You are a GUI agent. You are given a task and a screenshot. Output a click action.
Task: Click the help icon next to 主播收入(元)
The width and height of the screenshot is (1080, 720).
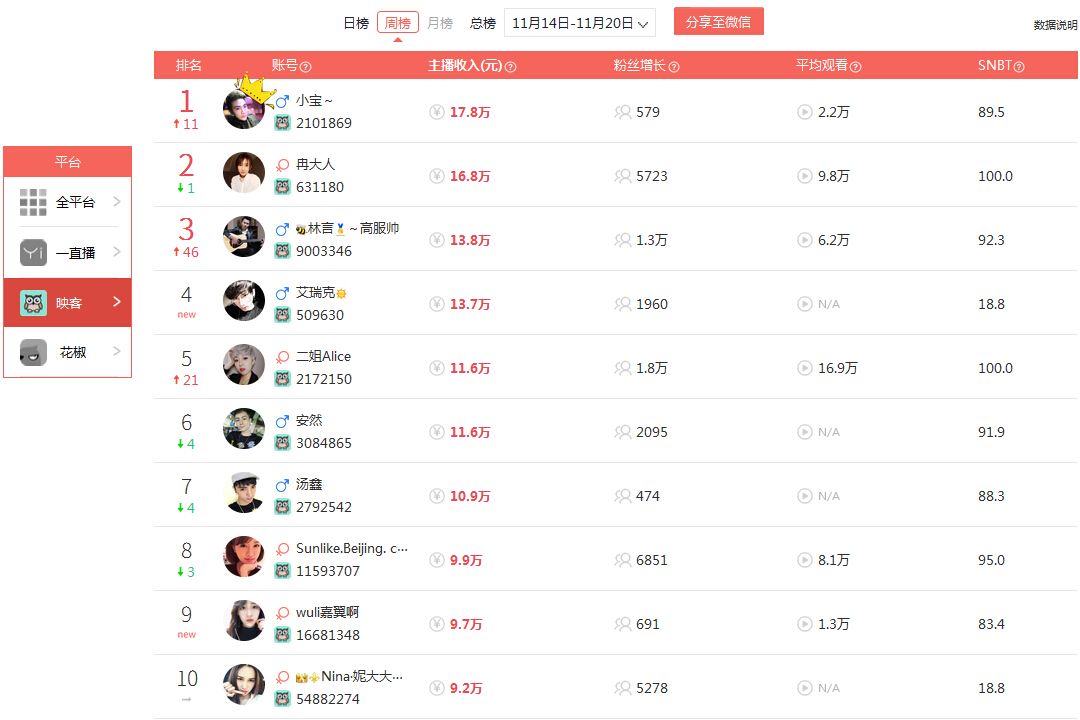coord(510,67)
